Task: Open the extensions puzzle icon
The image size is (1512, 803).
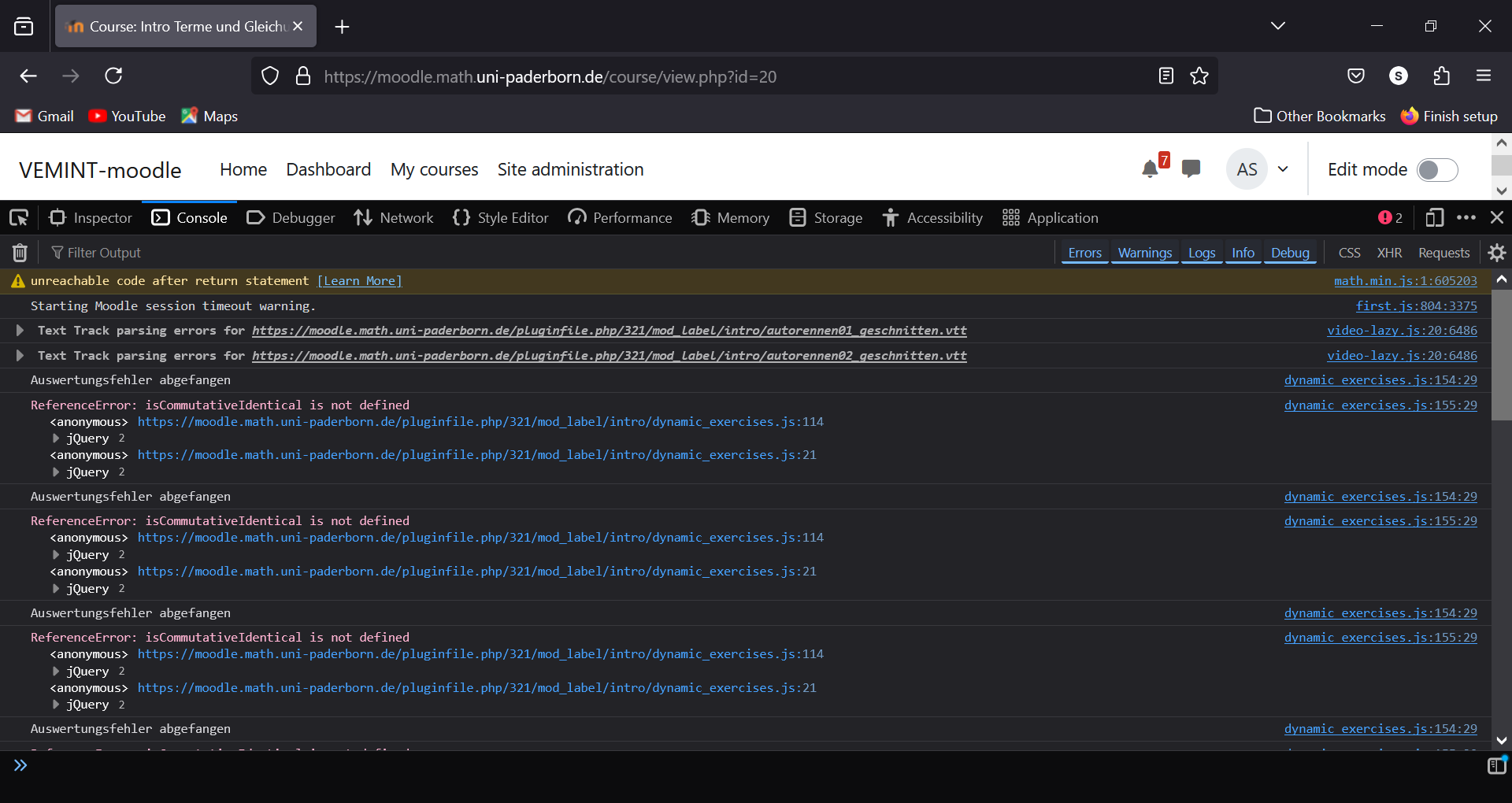Action: (1441, 76)
